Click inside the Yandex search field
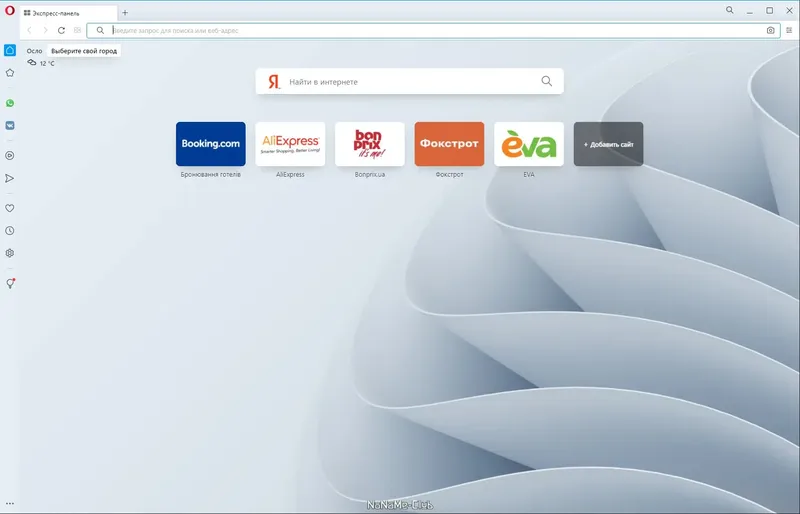This screenshot has width=800, height=514. pyautogui.click(x=410, y=82)
